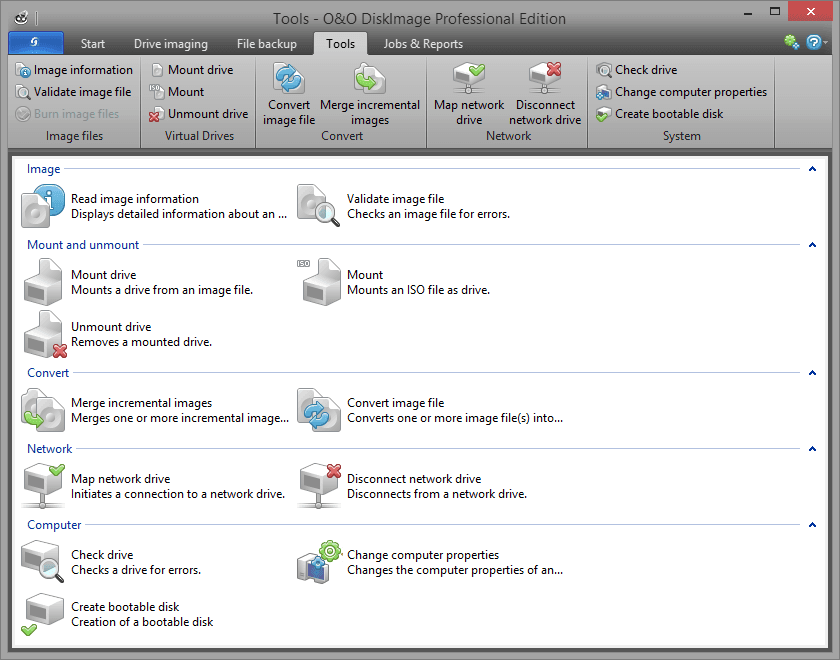840x660 pixels.
Task: Click 'Changes the computer properties of an...' text
Action: (455, 570)
